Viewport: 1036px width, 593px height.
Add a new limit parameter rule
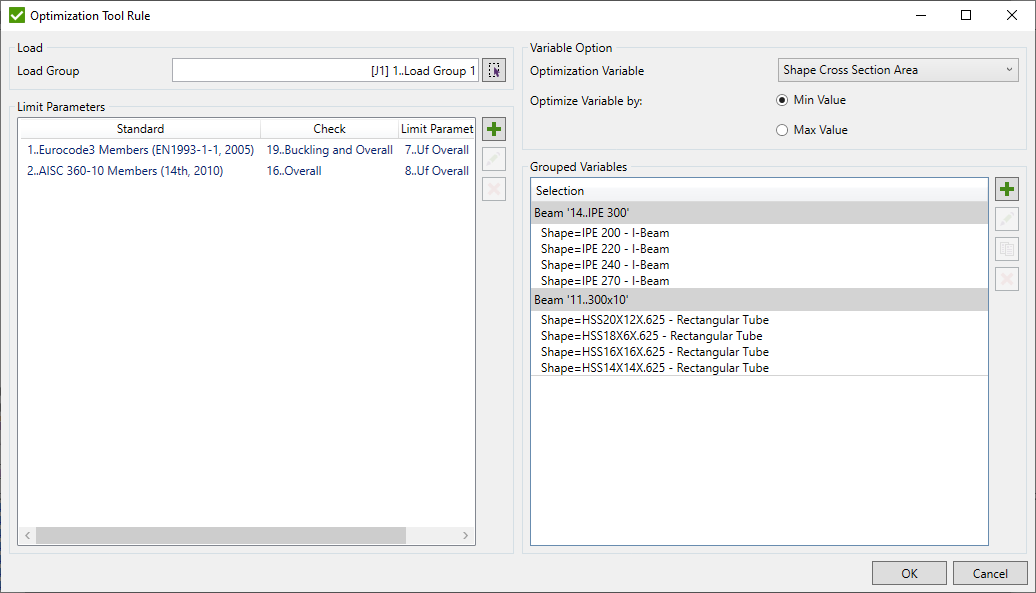point(493,128)
